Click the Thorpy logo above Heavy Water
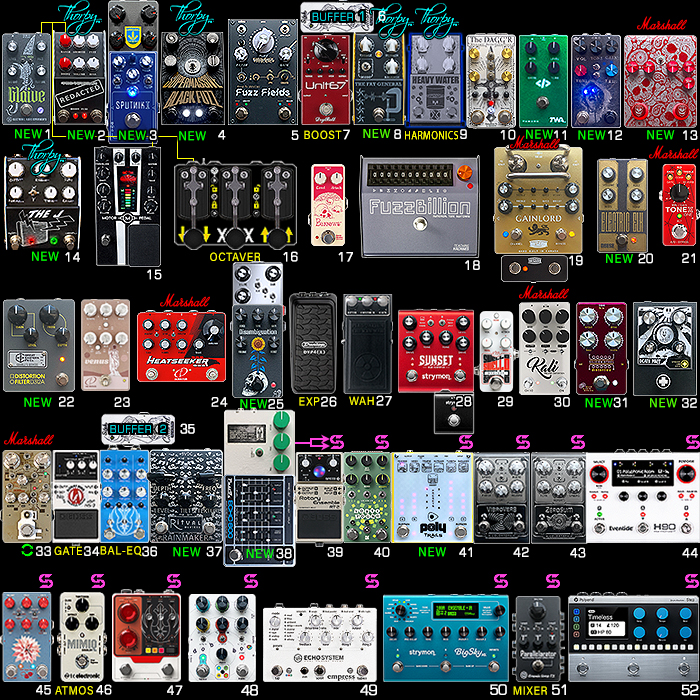The image size is (700, 700). [436, 21]
